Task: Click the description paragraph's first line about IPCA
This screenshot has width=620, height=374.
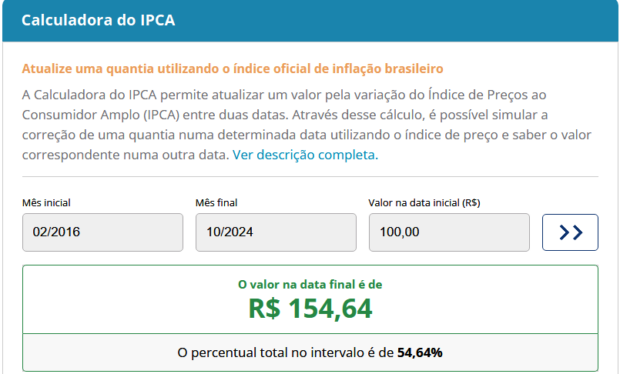Action: click(x=284, y=95)
